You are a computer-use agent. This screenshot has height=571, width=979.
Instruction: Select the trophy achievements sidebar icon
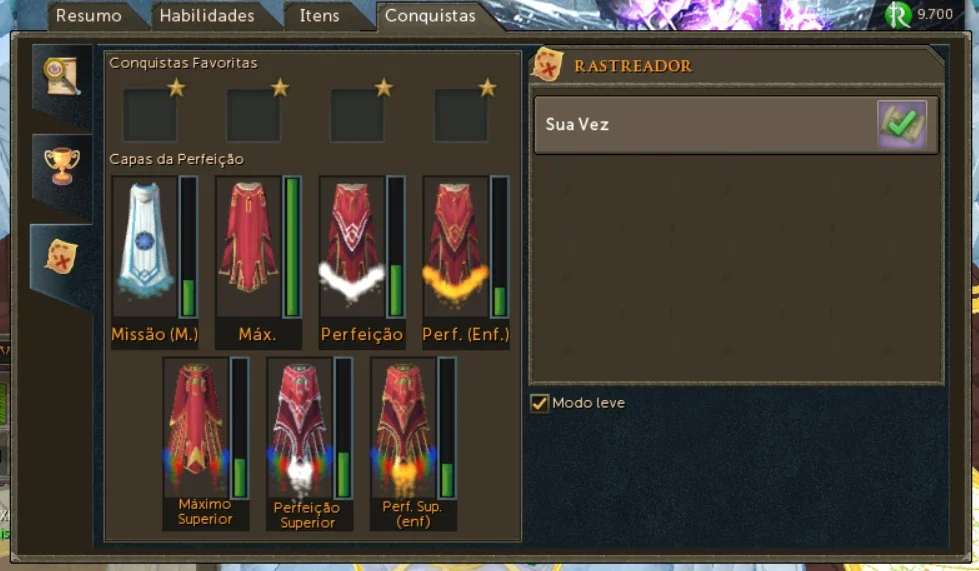click(62, 166)
